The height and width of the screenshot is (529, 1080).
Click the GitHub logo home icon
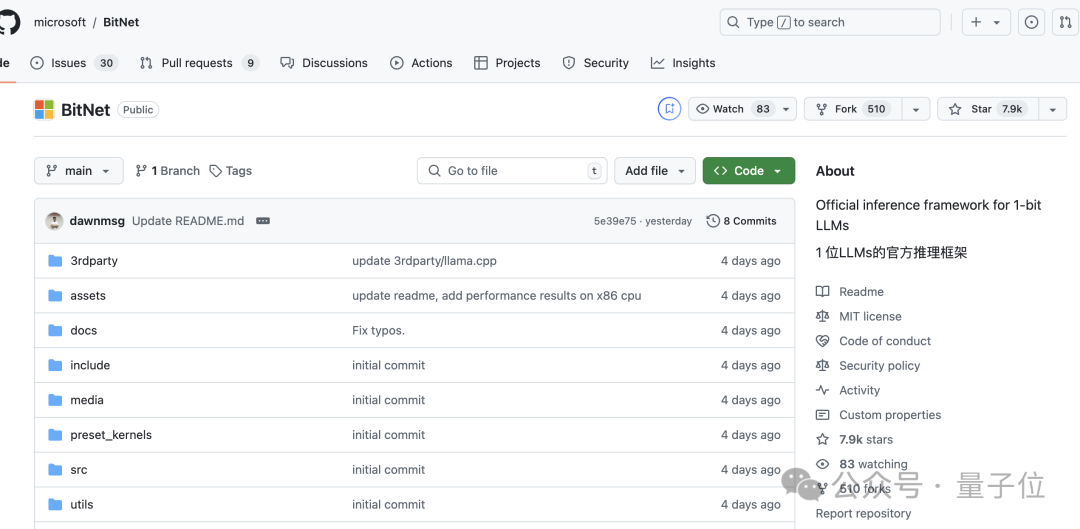pos(8,22)
